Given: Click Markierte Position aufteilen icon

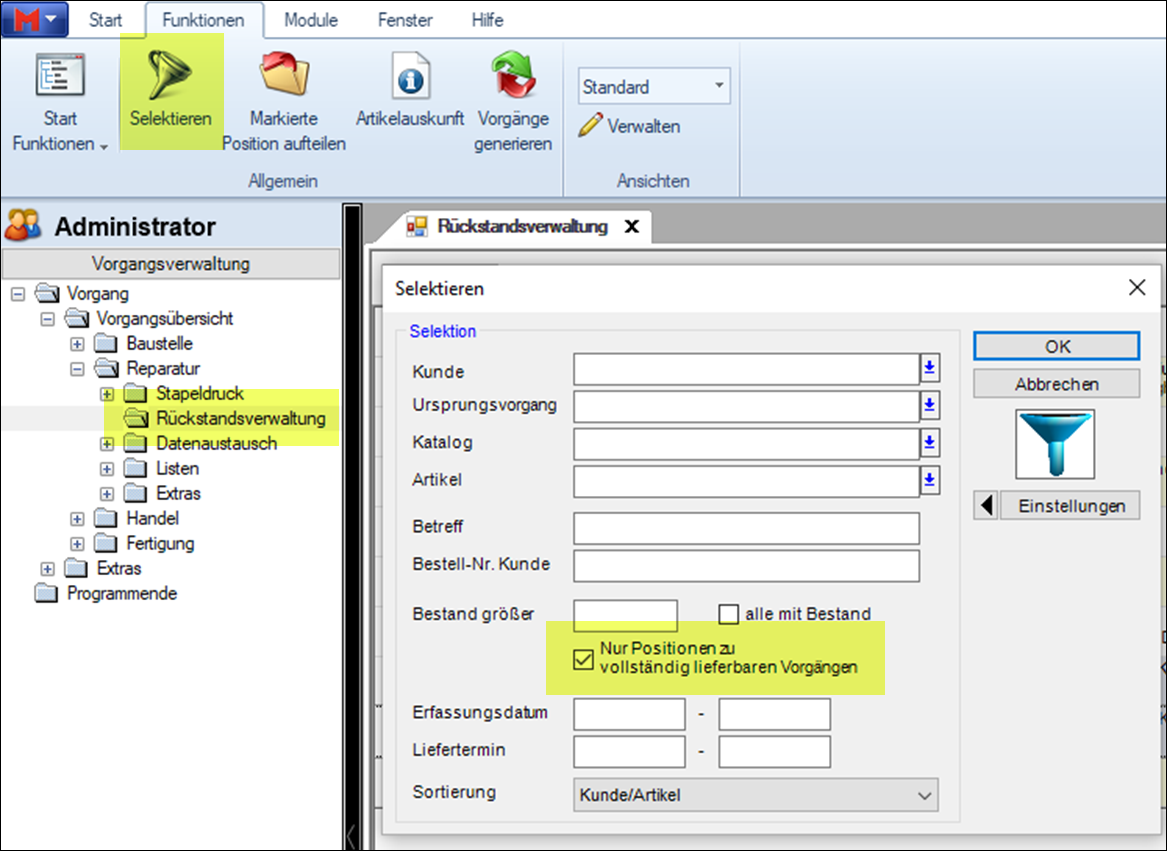Looking at the screenshot, I should pyautogui.click(x=284, y=76).
